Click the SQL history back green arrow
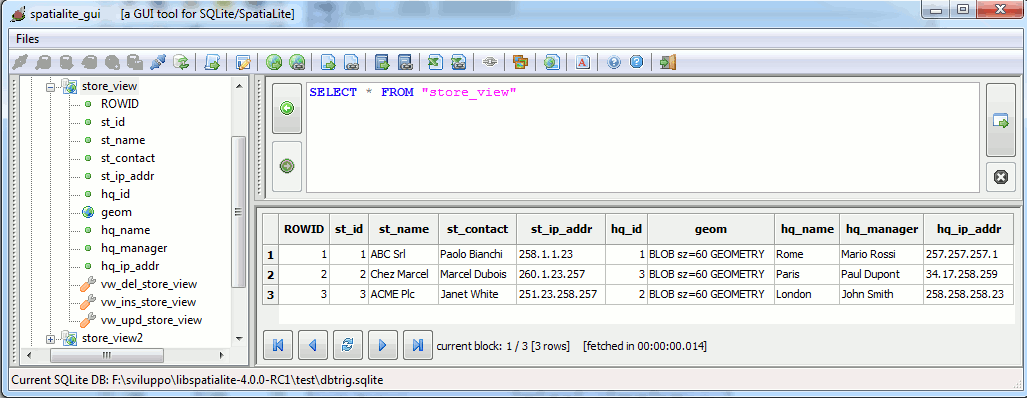The image size is (1027, 398). (287, 109)
